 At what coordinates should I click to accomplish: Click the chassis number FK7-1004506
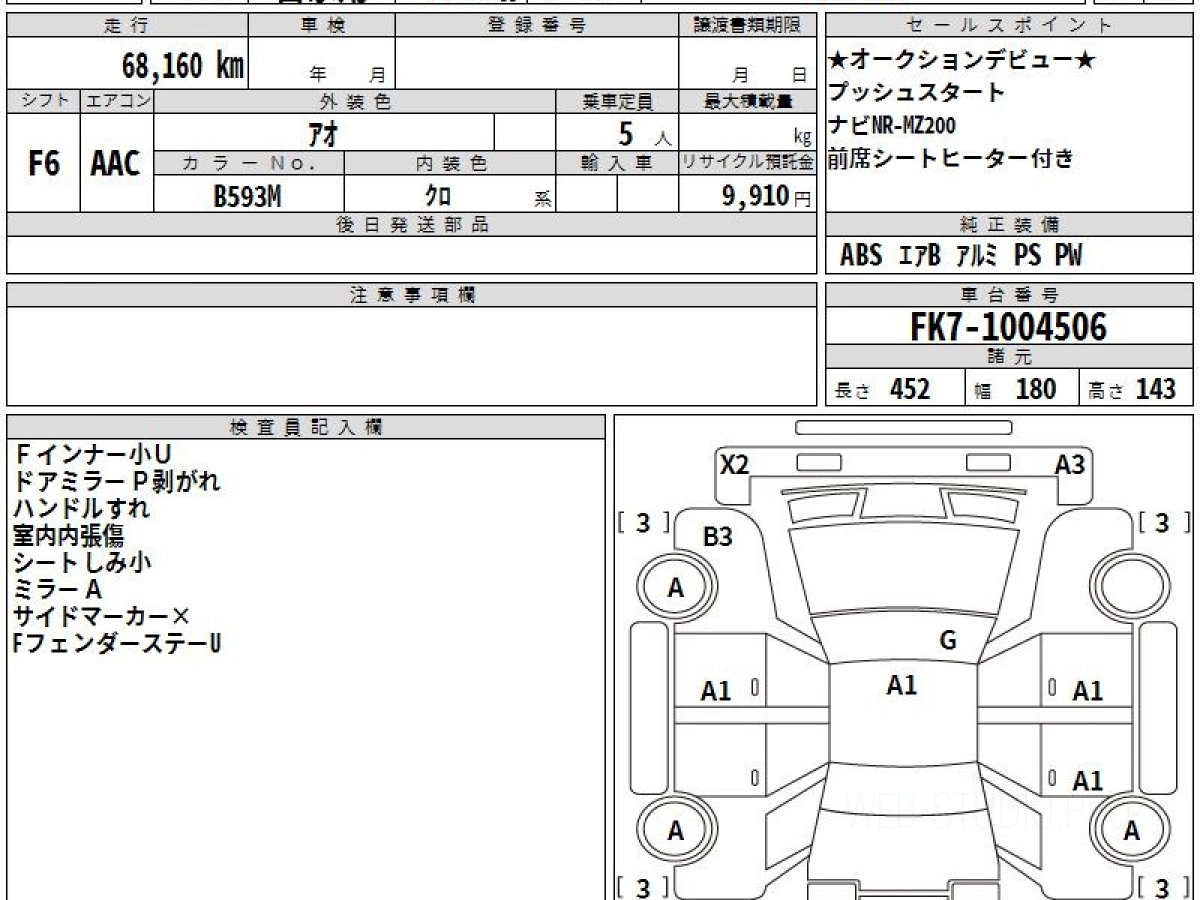click(1009, 327)
